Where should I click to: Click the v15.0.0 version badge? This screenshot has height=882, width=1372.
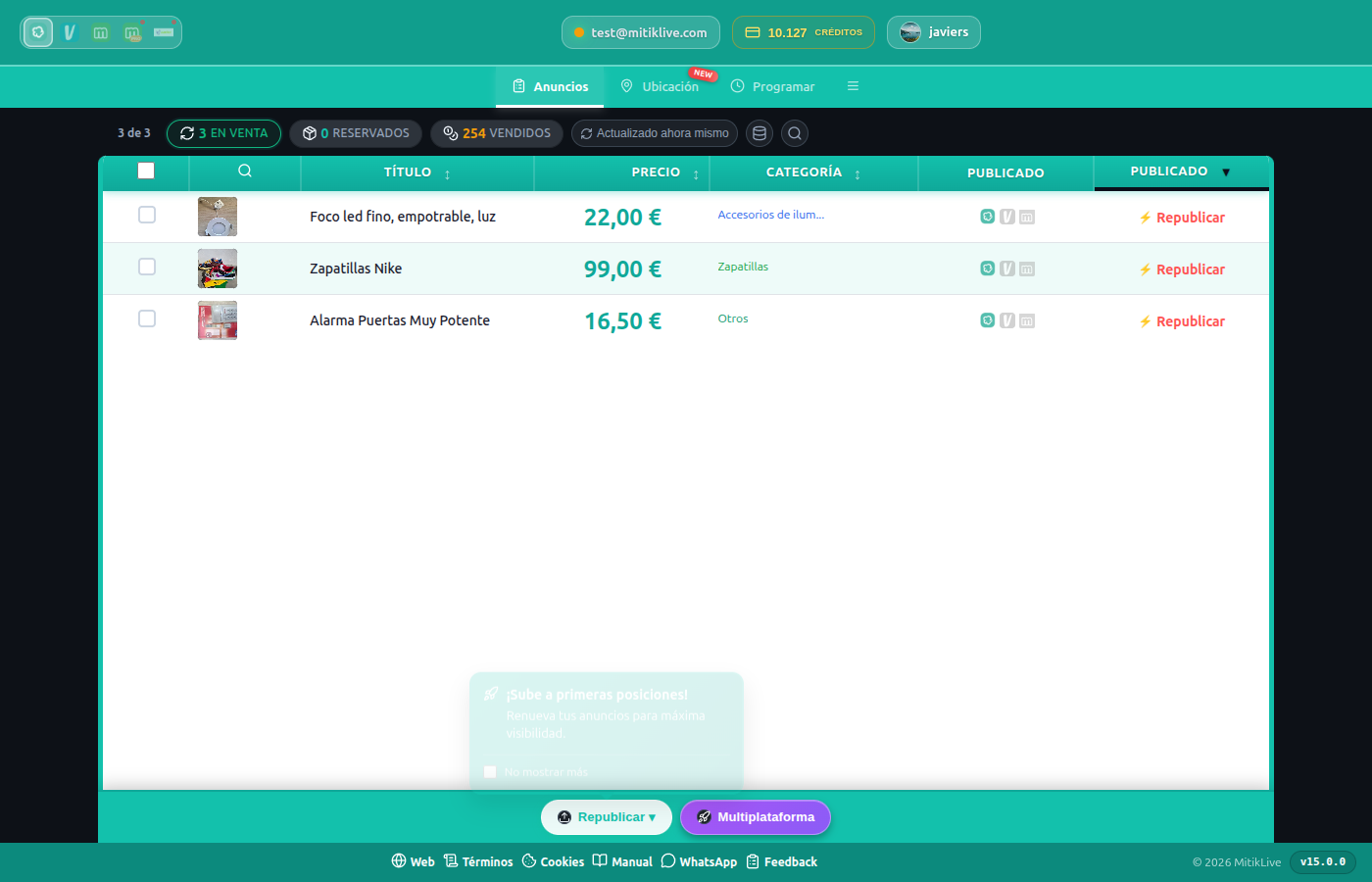pos(1323,862)
